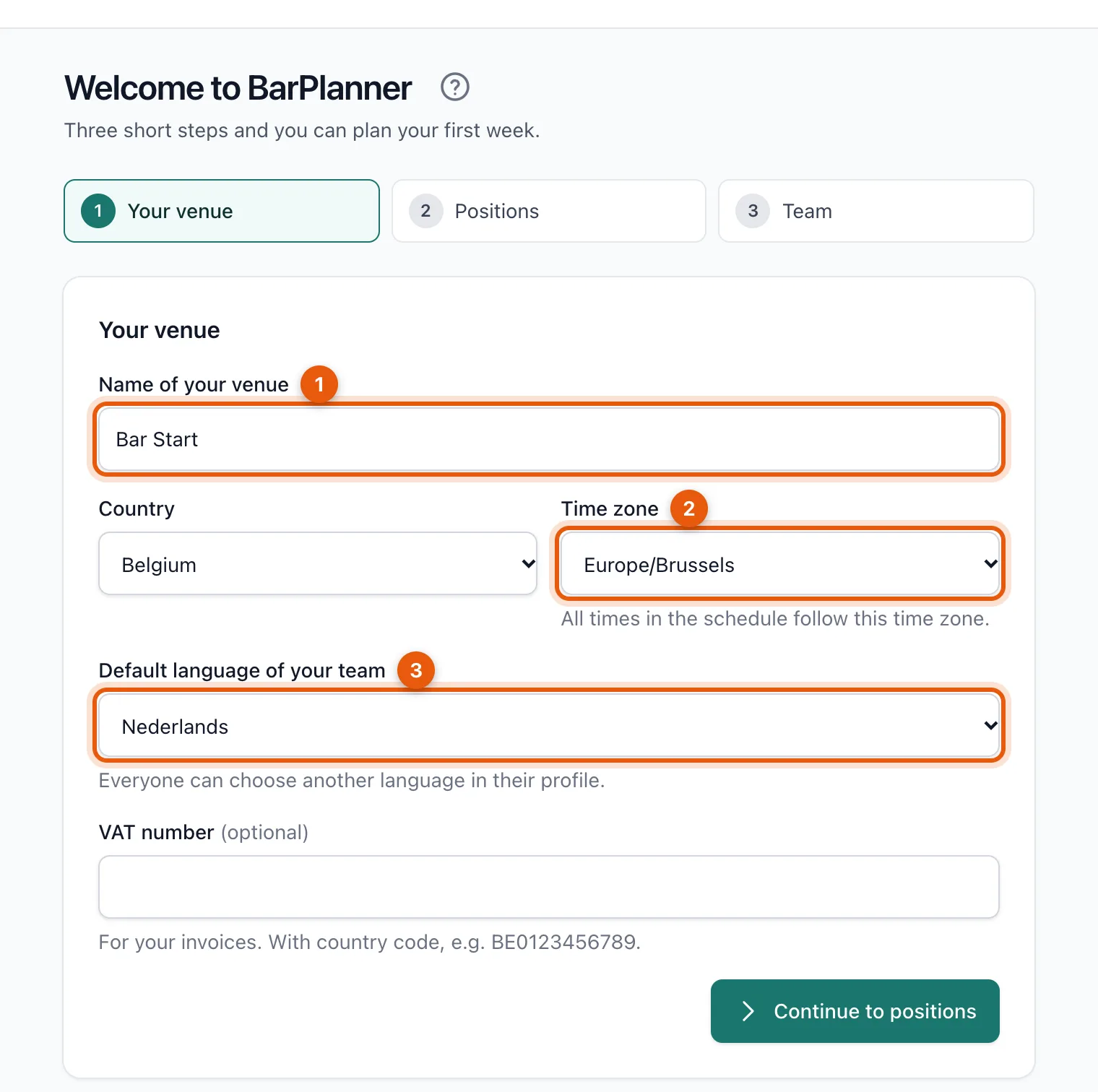Focus the venue name field with Bar Start
This screenshot has width=1098, height=1092.
click(549, 439)
